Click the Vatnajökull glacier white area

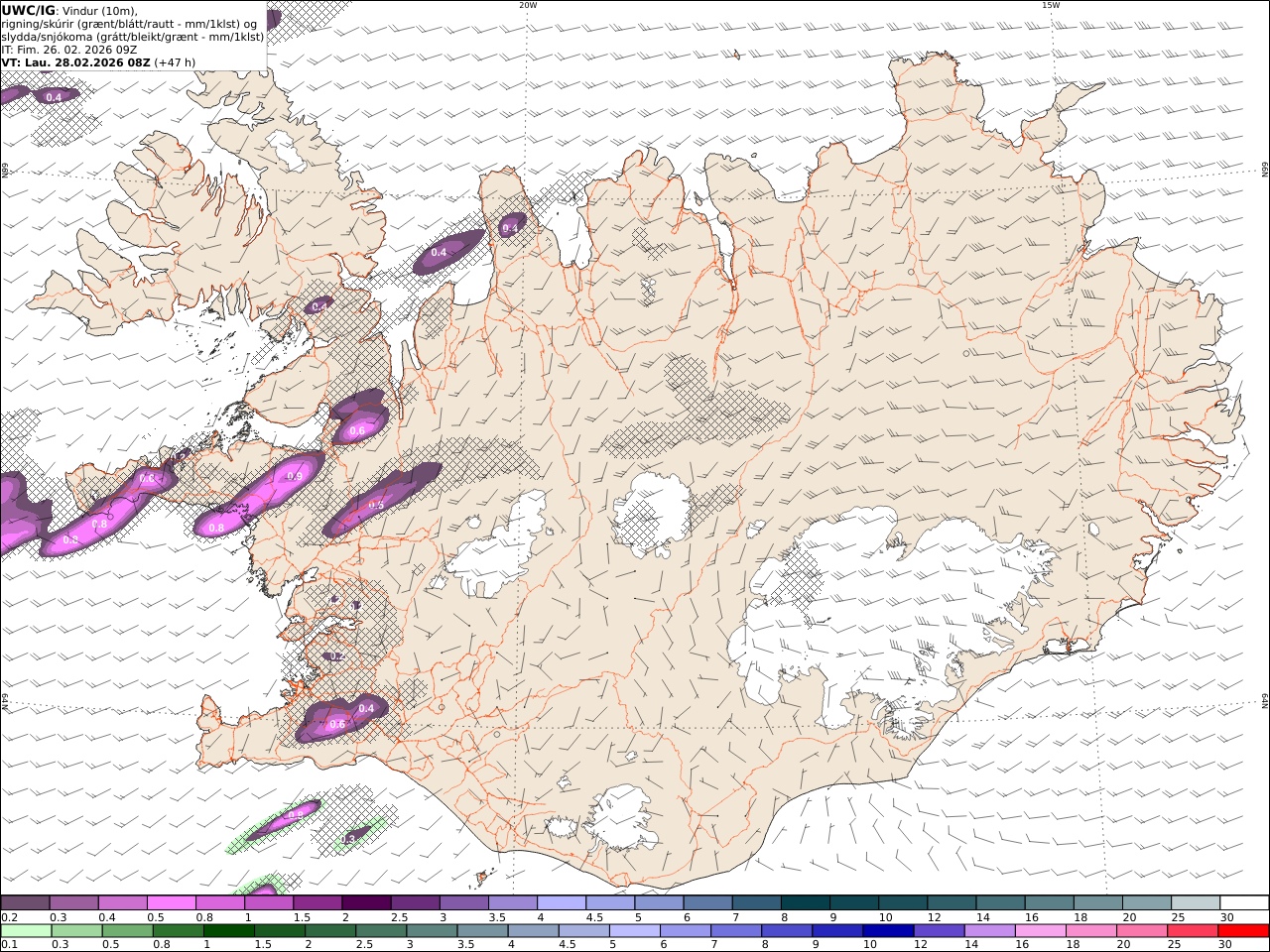893,615
